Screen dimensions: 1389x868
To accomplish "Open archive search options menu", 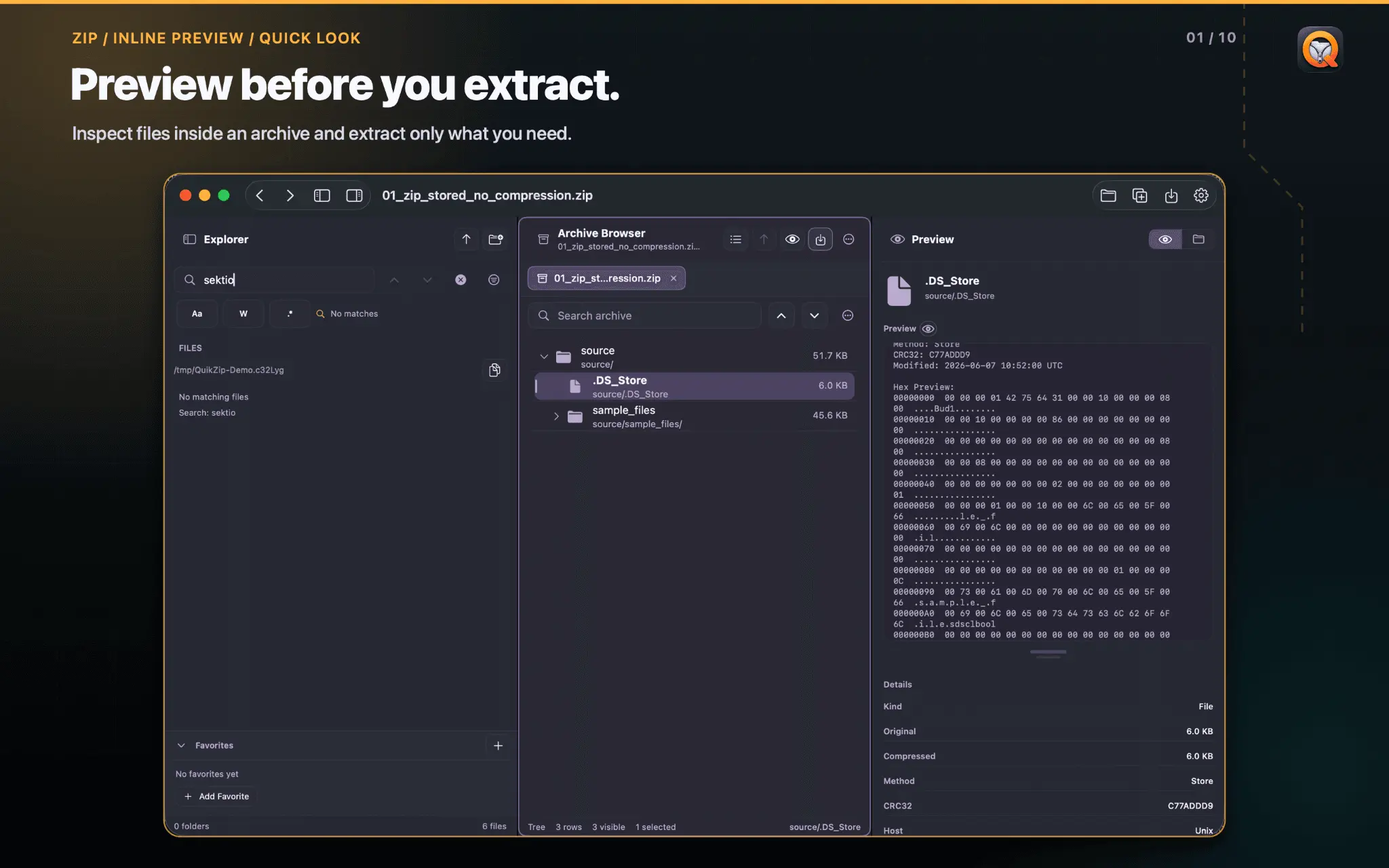I will (848, 315).
